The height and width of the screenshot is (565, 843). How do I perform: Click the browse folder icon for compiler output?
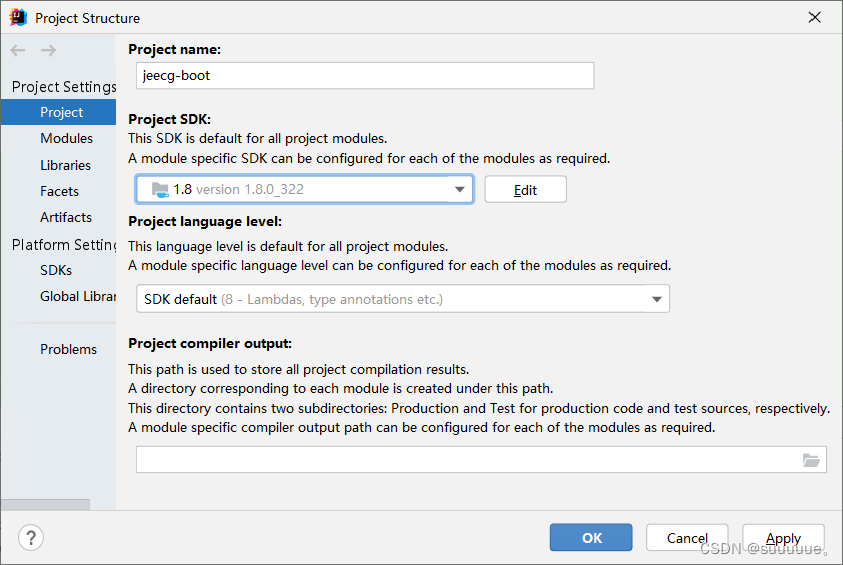pos(811,460)
